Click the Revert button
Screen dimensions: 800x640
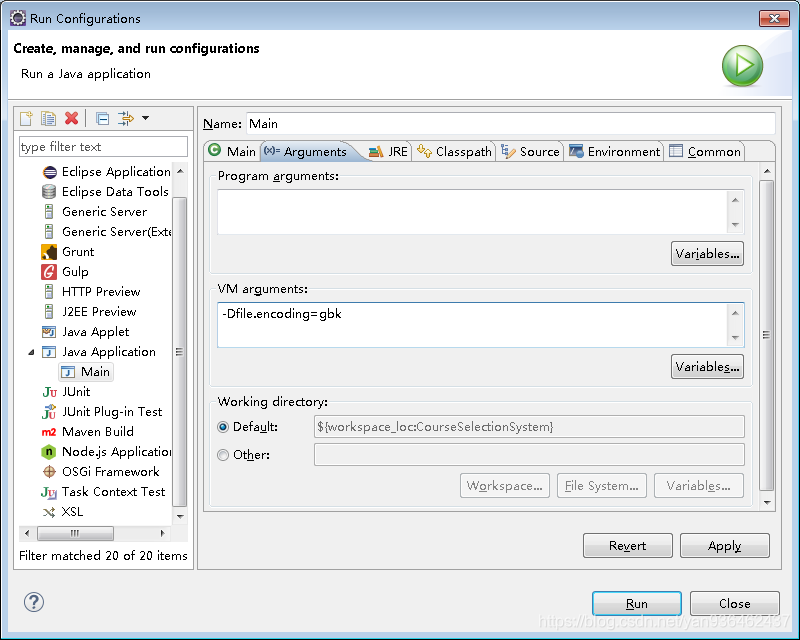tap(628, 546)
